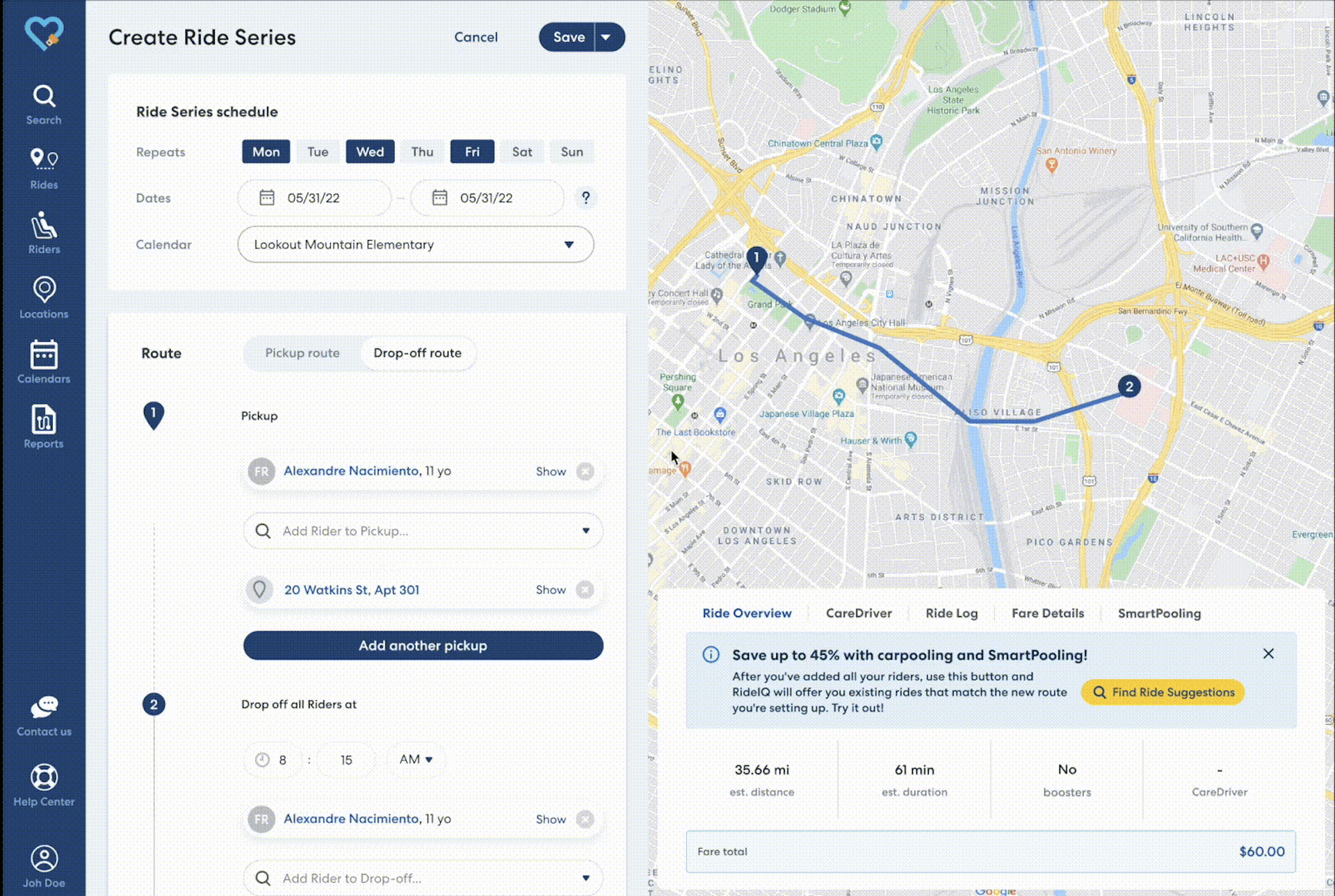
Task: Expand the Add Rider to Pickup dropdown
Action: (586, 531)
